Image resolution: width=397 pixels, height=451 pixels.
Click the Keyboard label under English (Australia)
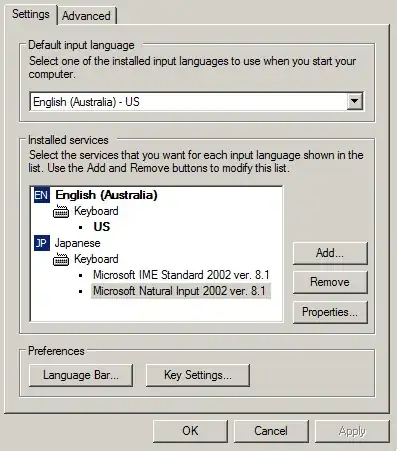tap(96, 211)
